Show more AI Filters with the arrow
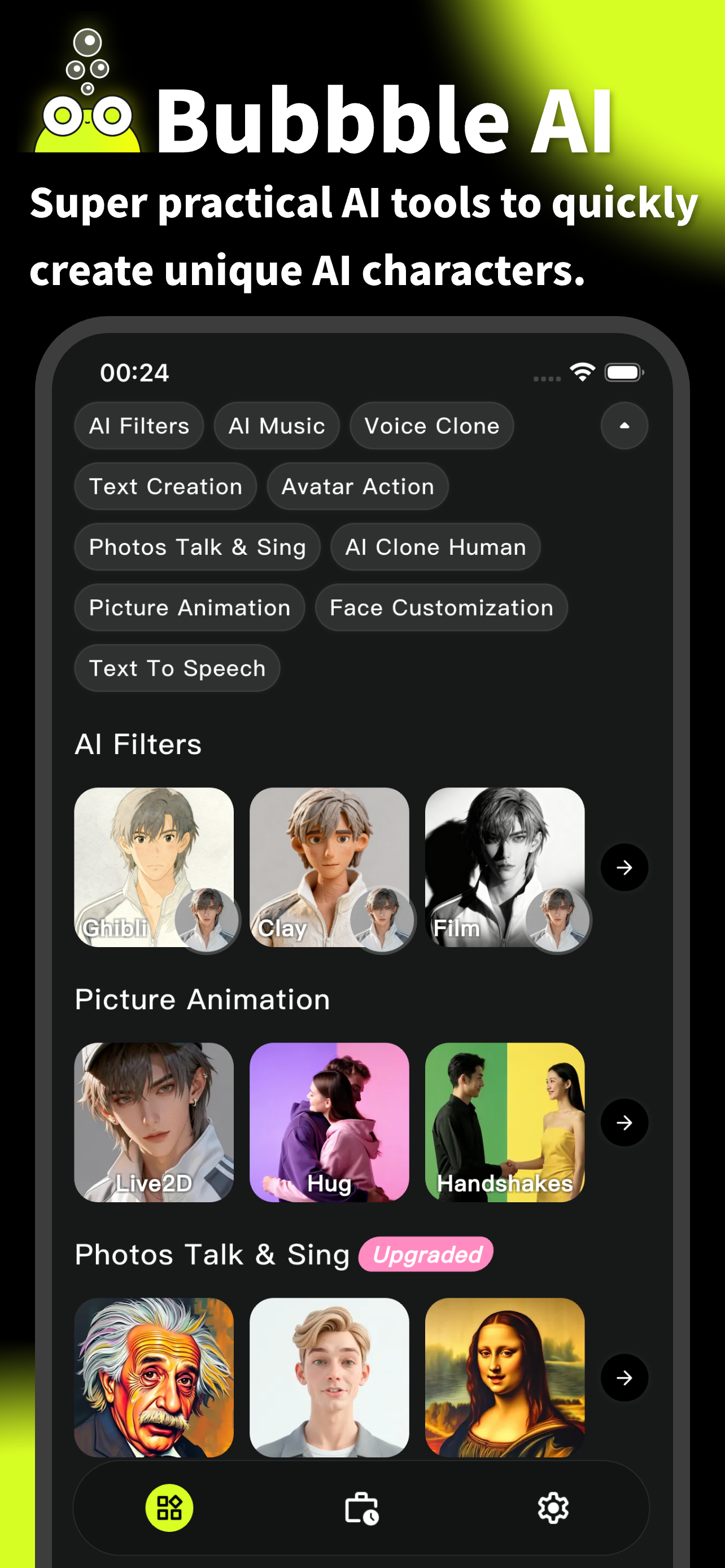725x1568 pixels. click(x=624, y=868)
